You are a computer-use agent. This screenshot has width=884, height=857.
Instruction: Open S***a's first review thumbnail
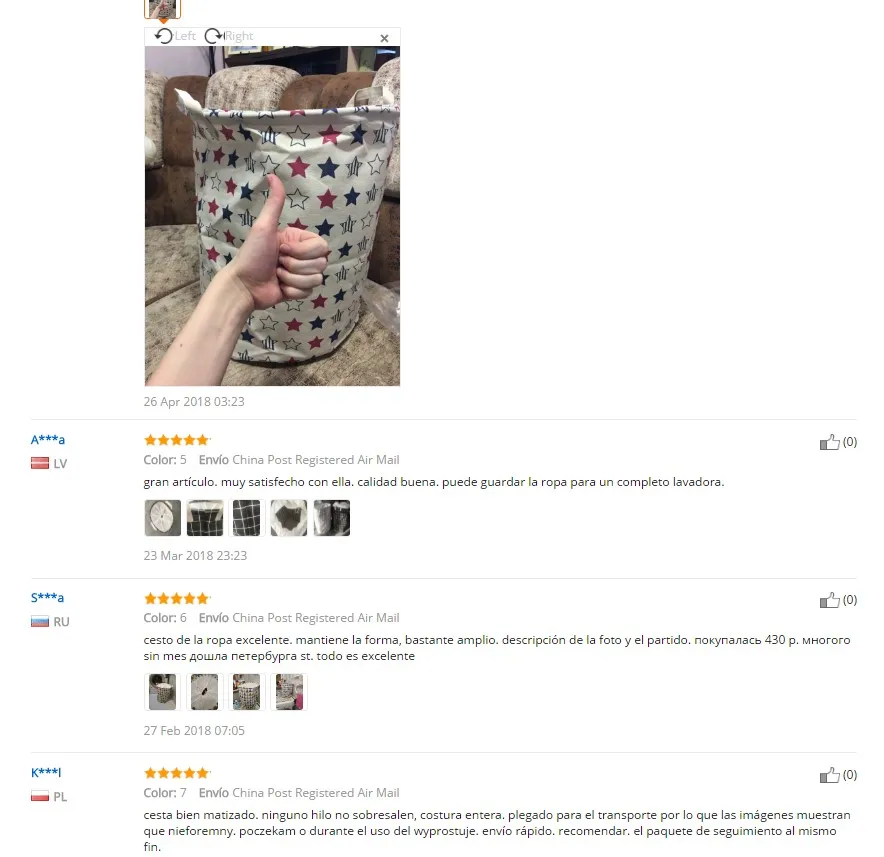[x=162, y=692]
